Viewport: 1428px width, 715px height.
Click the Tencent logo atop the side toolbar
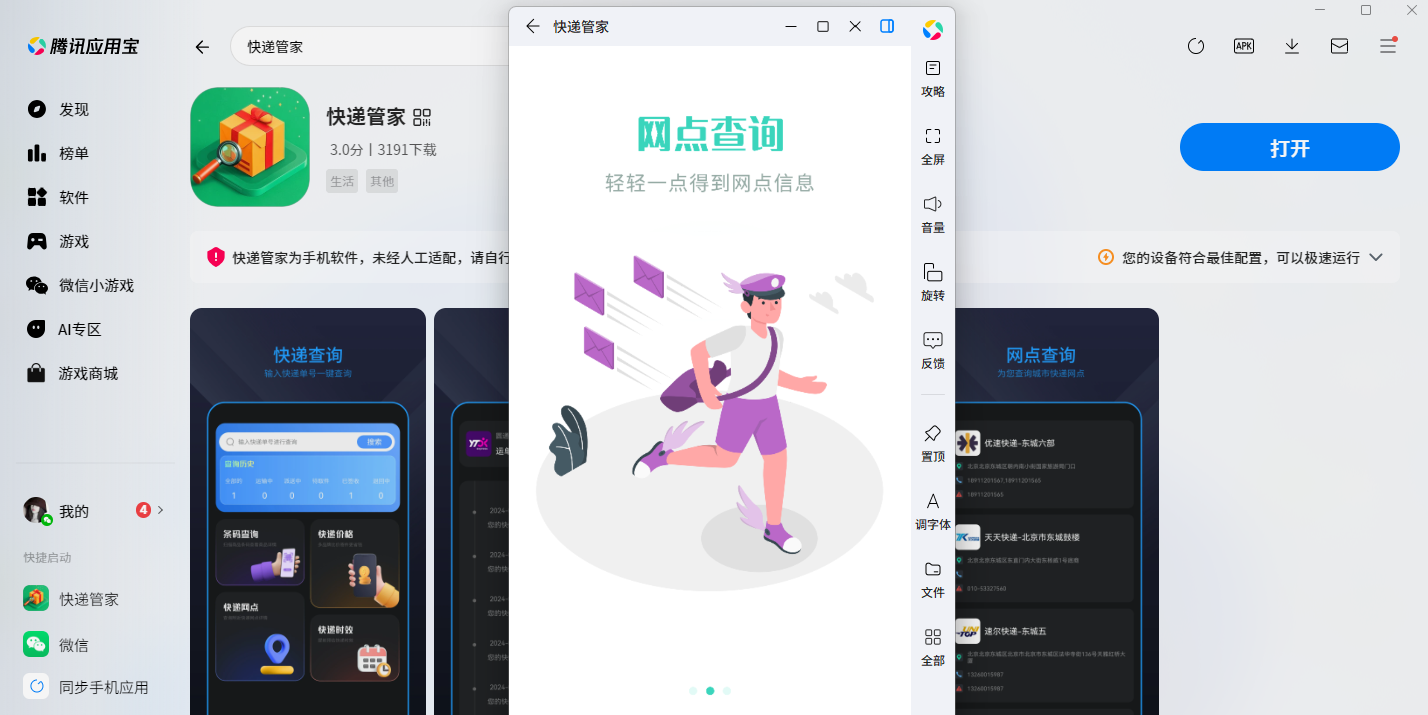[932, 30]
